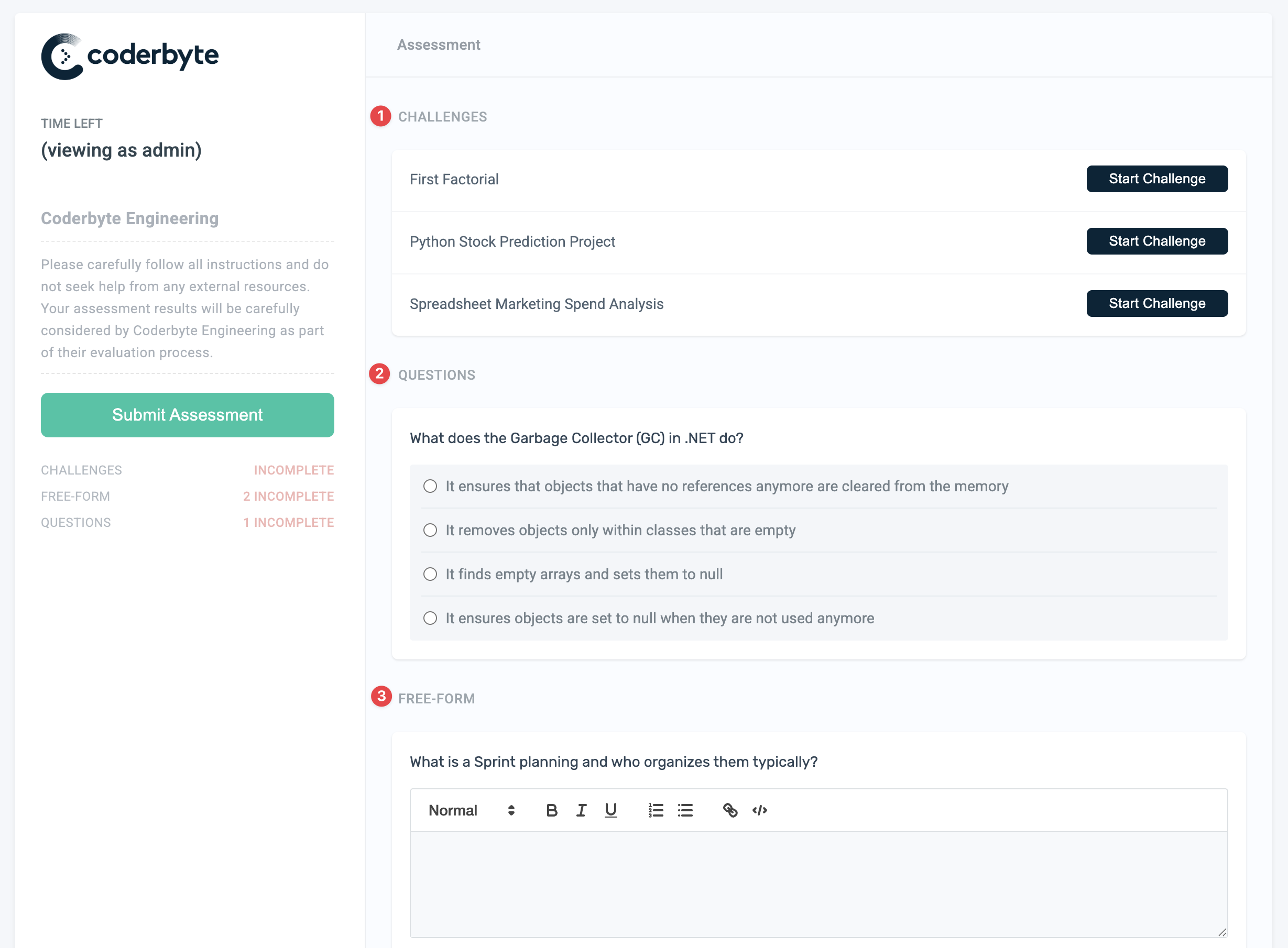
Task: Select the removes objects within empty classes answer
Action: pyautogui.click(x=431, y=530)
